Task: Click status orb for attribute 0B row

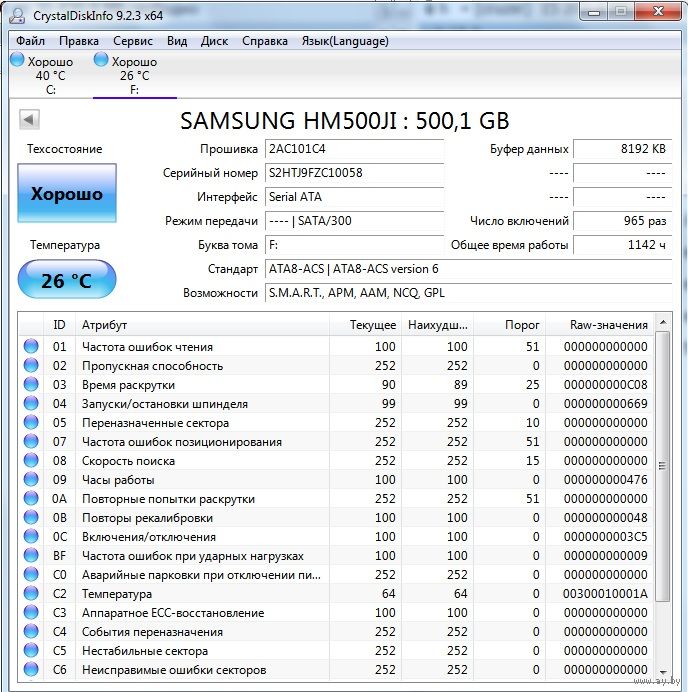Action: coord(31,517)
